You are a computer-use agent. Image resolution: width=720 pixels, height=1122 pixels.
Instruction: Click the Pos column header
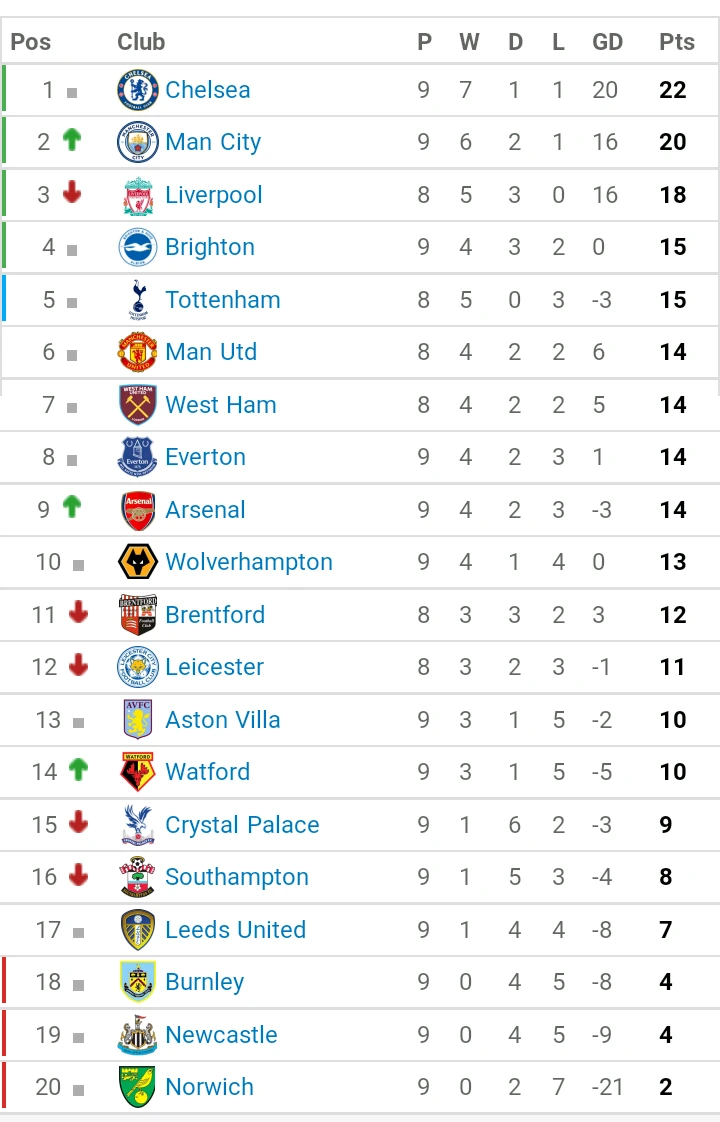[30, 42]
